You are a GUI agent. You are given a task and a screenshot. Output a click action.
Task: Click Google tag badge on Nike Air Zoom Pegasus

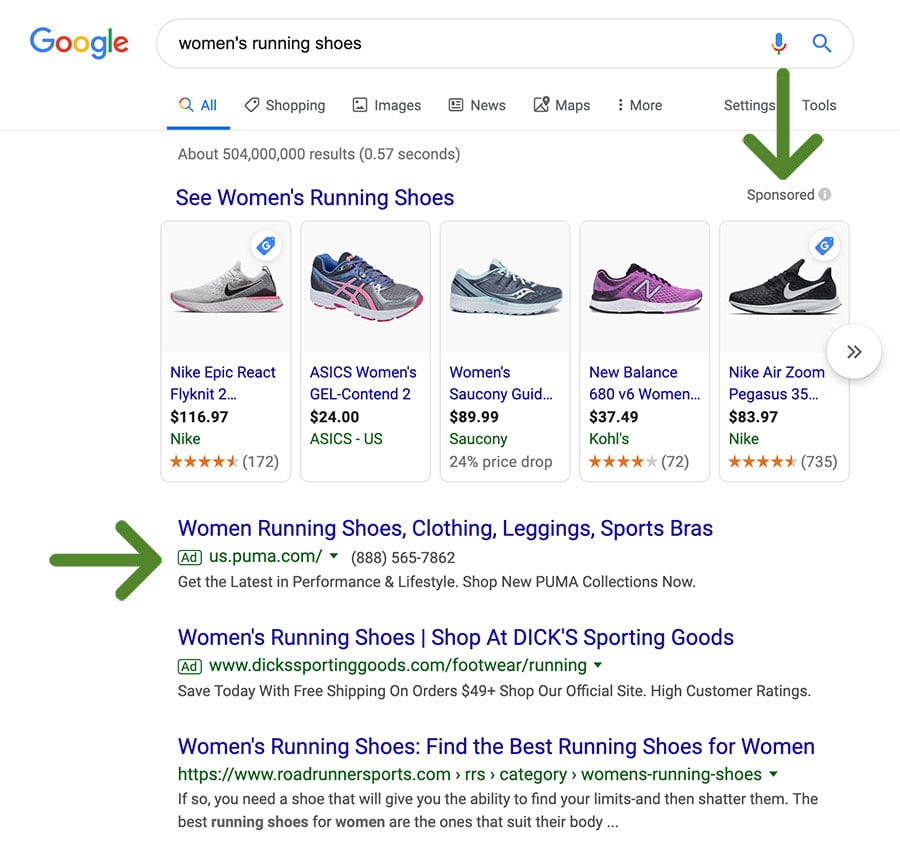coord(824,246)
